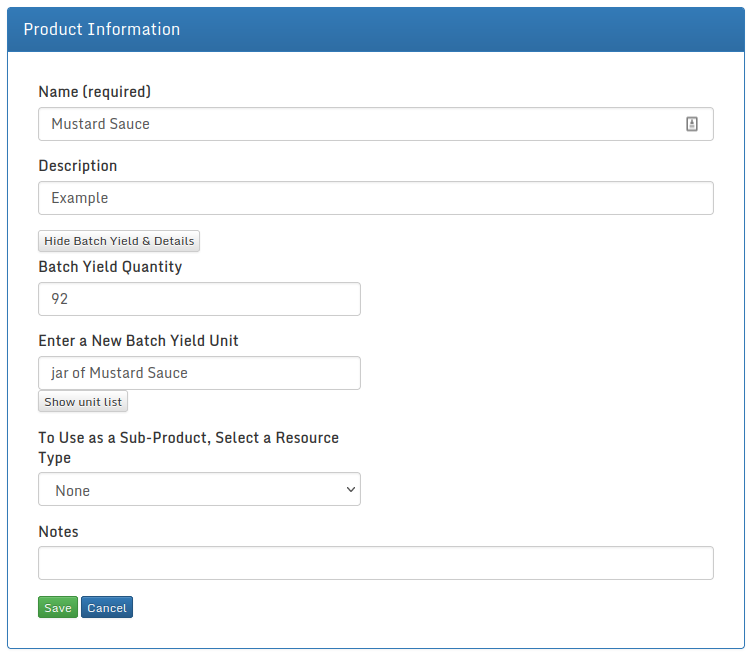Click the 'Enter a New Batch Yield Unit' label
The width and height of the screenshot is (753, 659).
click(x=138, y=341)
